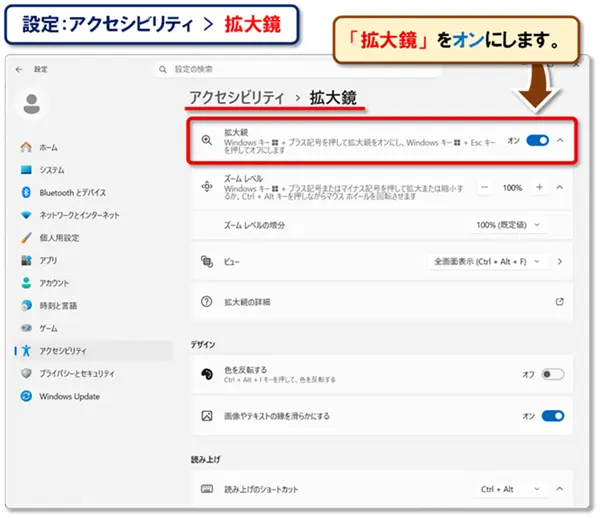Click the 色を反転する palette icon
The width and height of the screenshot is (600, 518).
(x=207, y=374)
